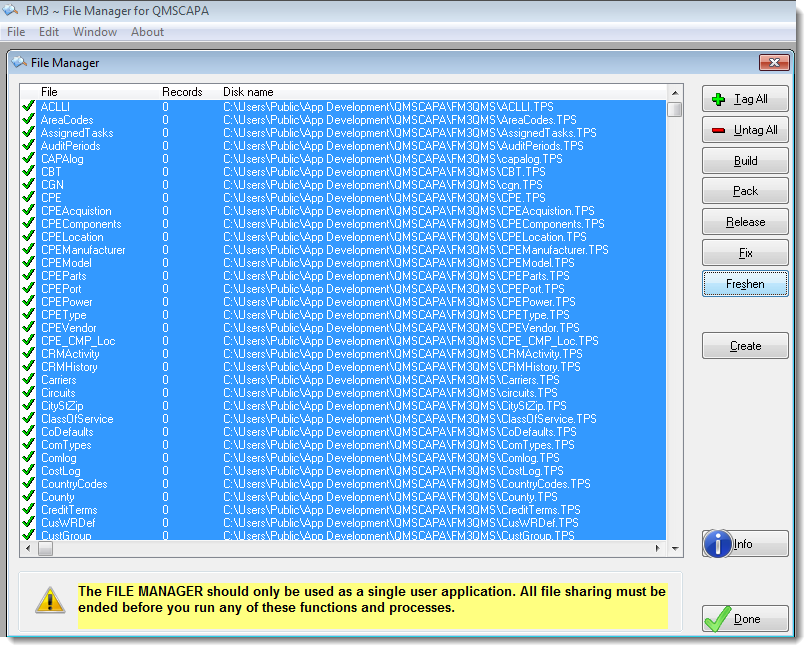The height and width of the screenshot is (652, 811).
Task: Click the red minus Untag All icon
Action: [x=719, y=130]
